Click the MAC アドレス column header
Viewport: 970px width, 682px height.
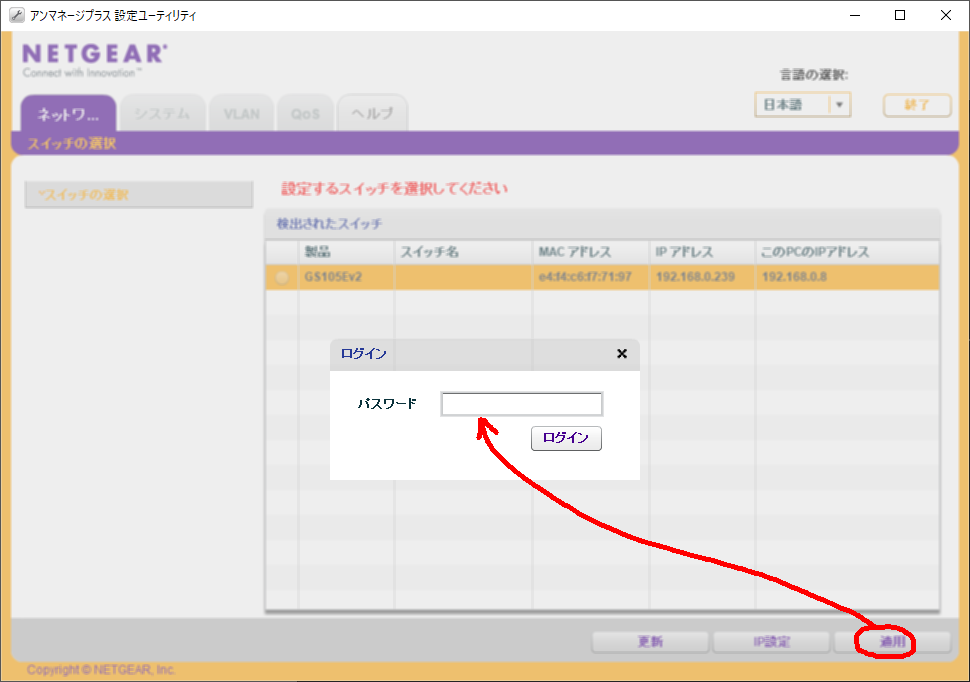(x=574, y=252)
